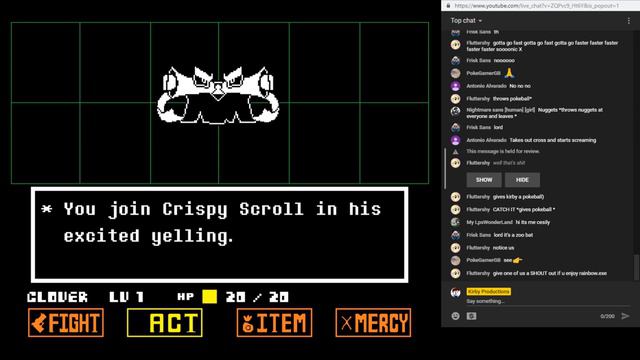The image size is (640, 360).
Task: Click the 20 / 20 HP value
Action: click(258, 297)
